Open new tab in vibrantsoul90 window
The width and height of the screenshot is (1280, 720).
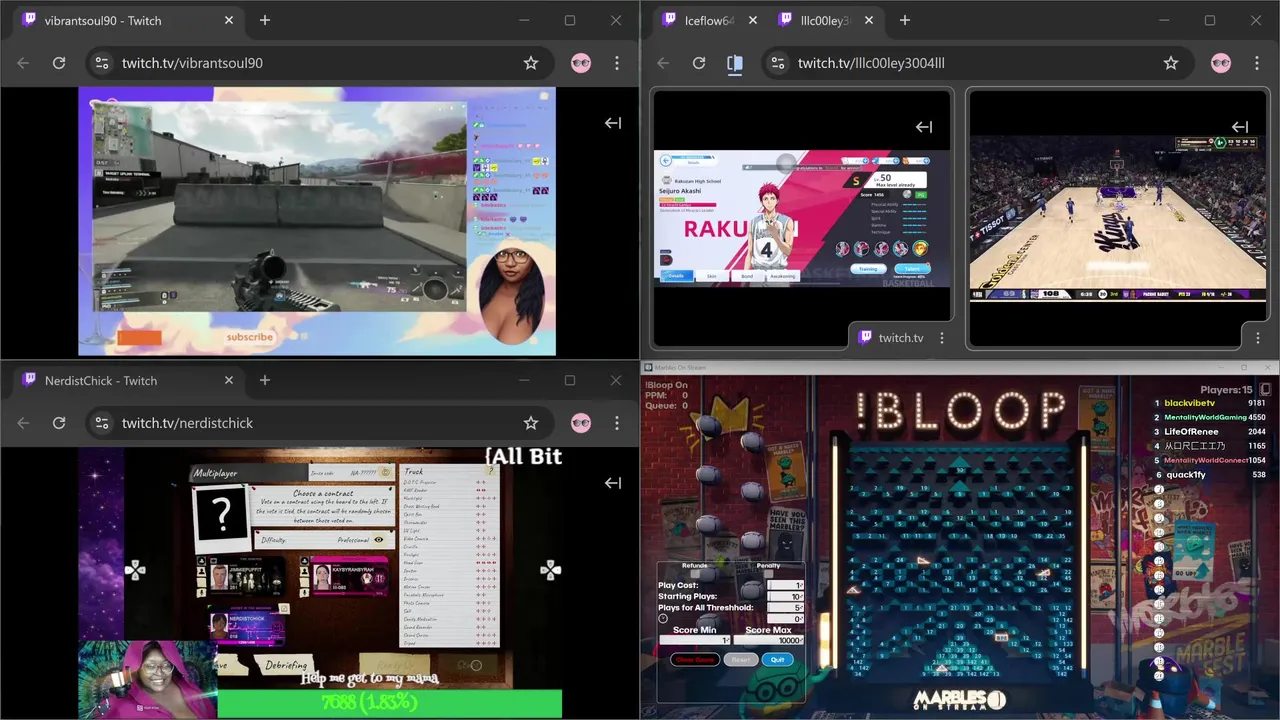tap(265, 20)
